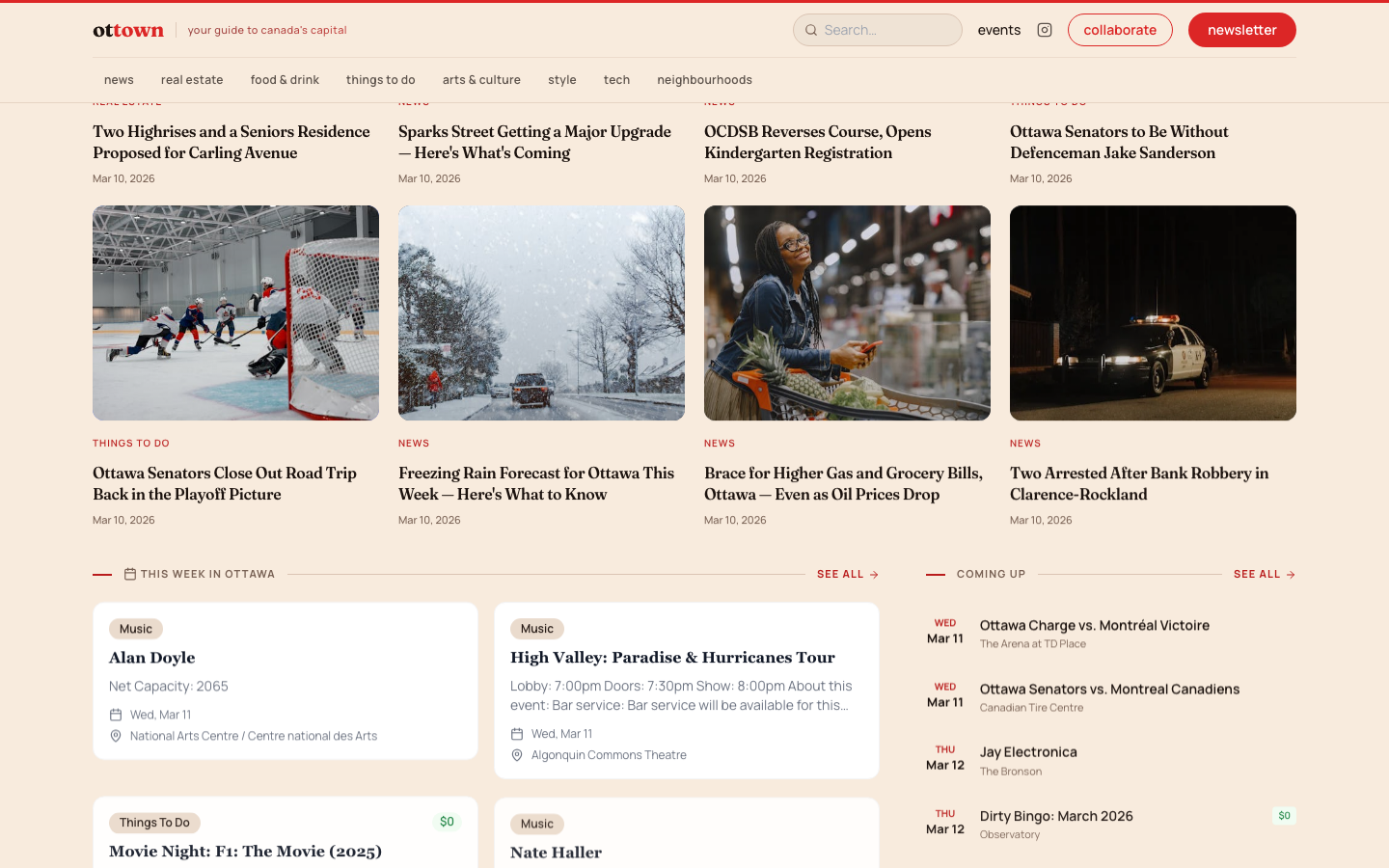Open the Instagram icon link
This screenshot has height=868, width=1389.
pyautogui.click(x=1045, y=30)
